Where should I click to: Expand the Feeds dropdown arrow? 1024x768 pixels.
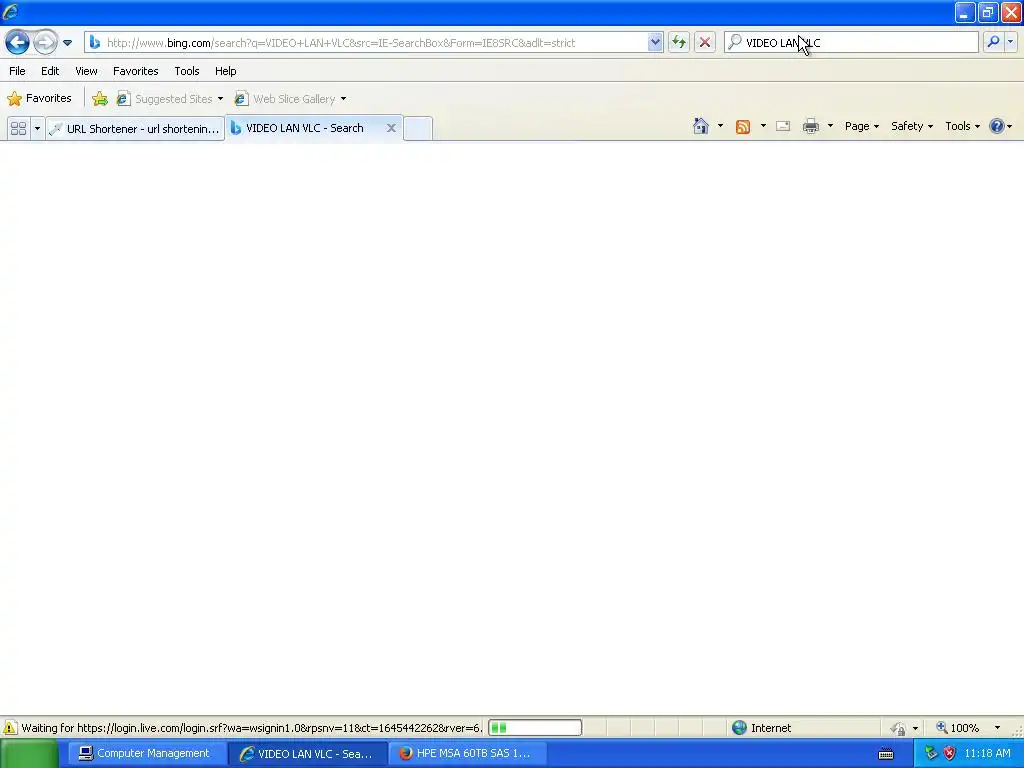[763, 126]
